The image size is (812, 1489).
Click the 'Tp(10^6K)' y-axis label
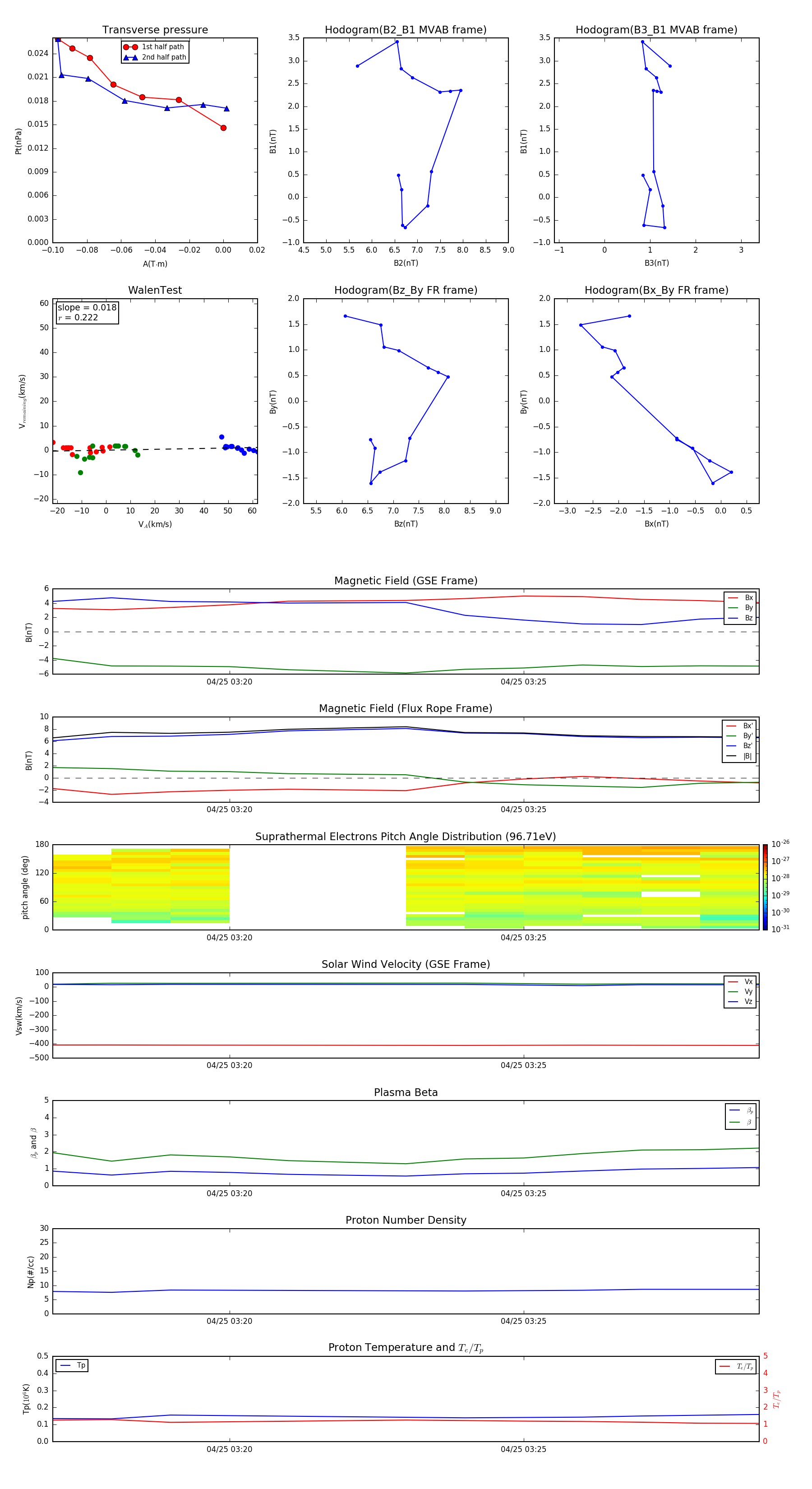(26, 1399)
